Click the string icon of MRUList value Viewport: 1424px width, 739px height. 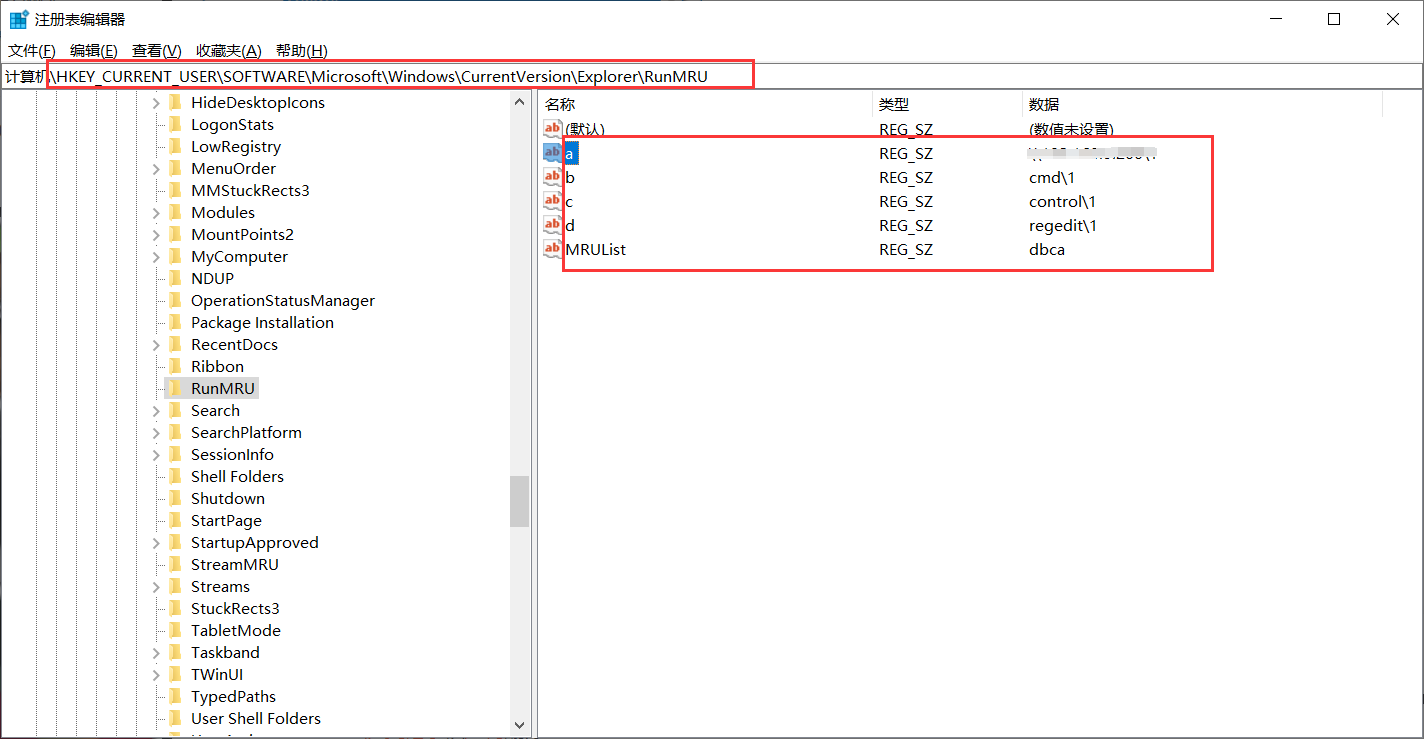[553, 249]
